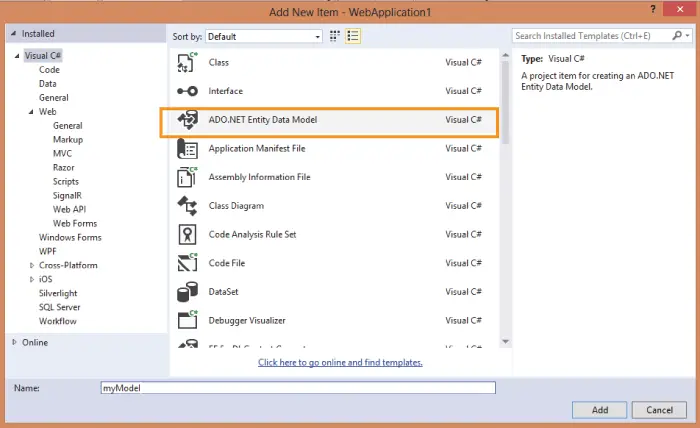Click the Code Analysis Rule Set icon
Screen dimensions: 700x428
187,234
